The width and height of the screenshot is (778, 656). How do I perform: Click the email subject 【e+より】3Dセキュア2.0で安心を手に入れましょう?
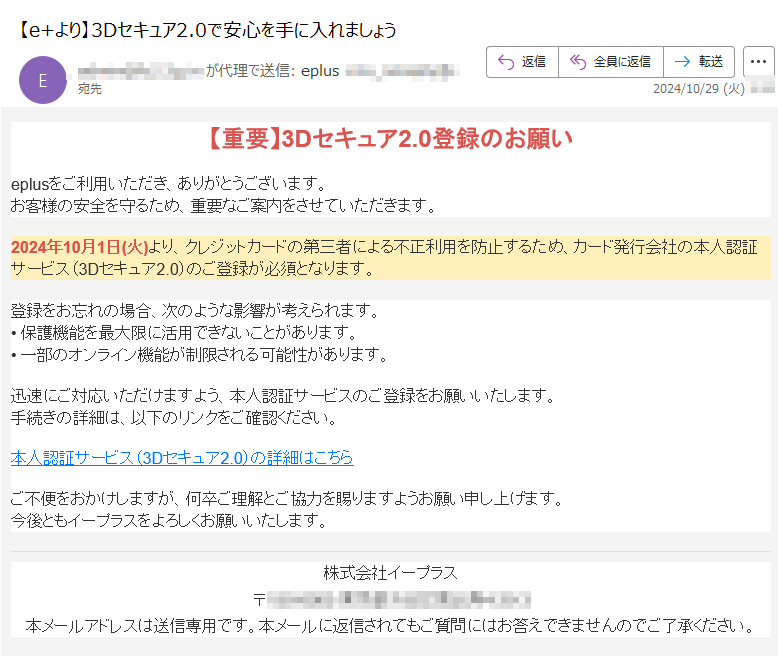coord(207,30)
